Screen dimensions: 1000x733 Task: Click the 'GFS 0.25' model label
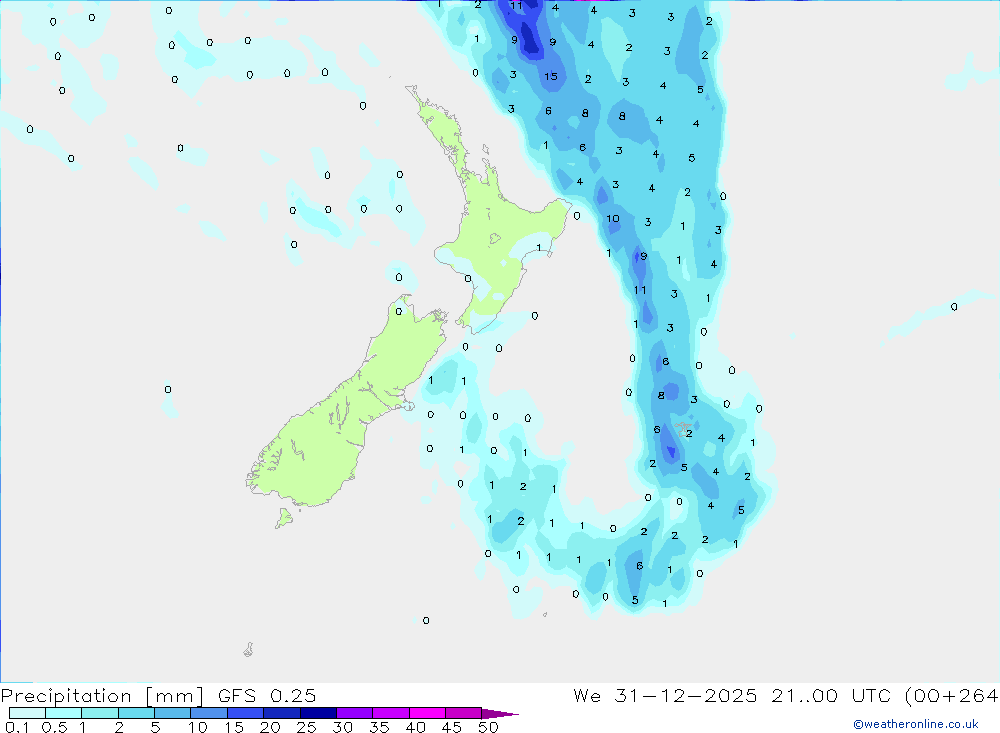click(x=267, y=695)
